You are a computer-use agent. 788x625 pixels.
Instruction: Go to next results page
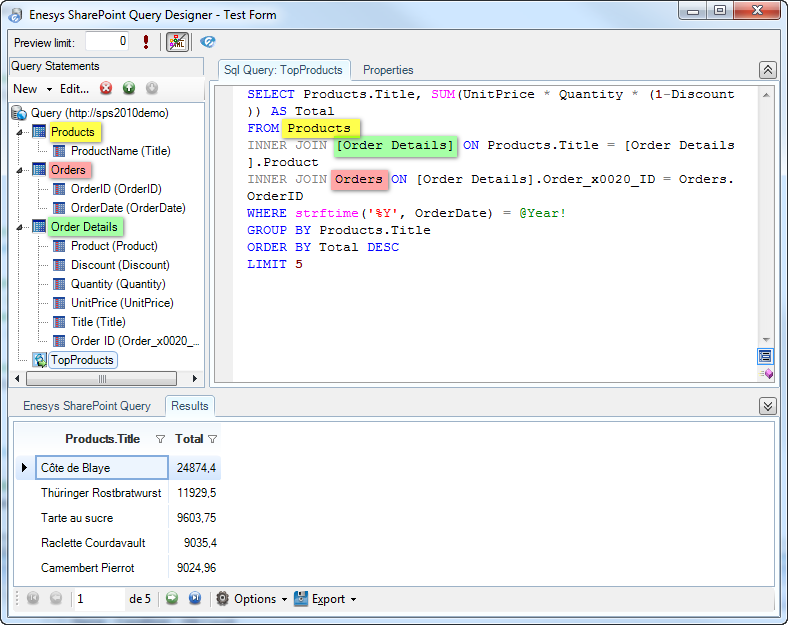point(171,599)
